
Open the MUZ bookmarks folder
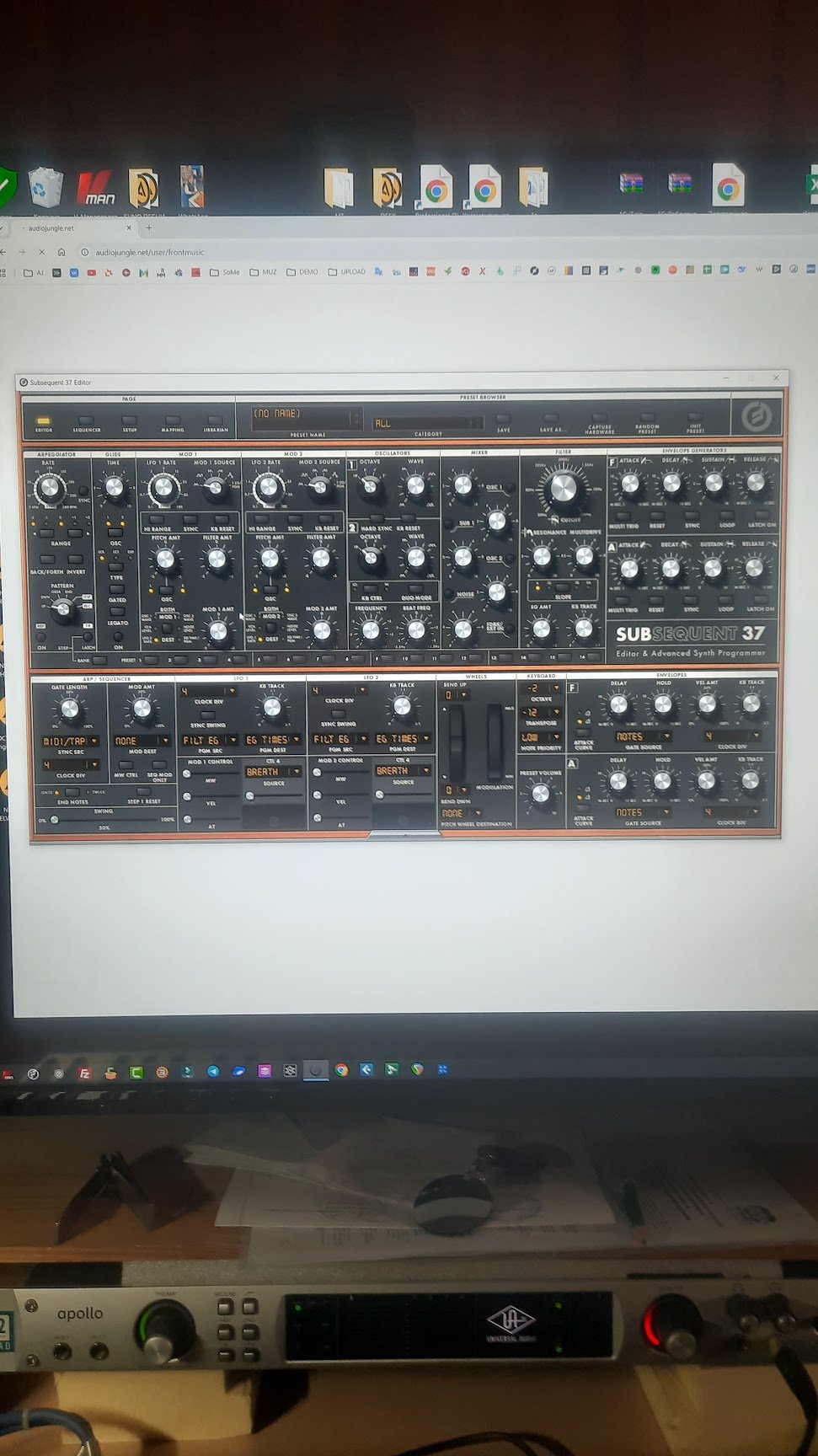coord(264,272)
